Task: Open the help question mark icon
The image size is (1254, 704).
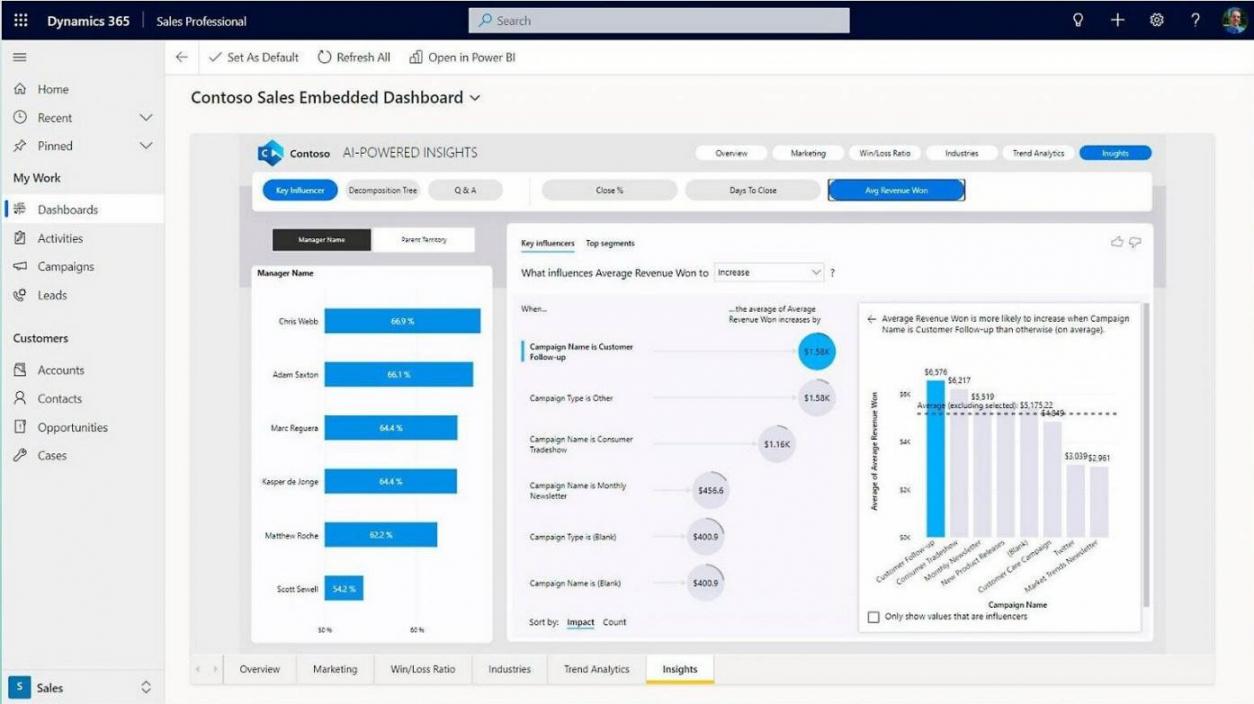Action: pyautogui.click(x=1195, y=20)
